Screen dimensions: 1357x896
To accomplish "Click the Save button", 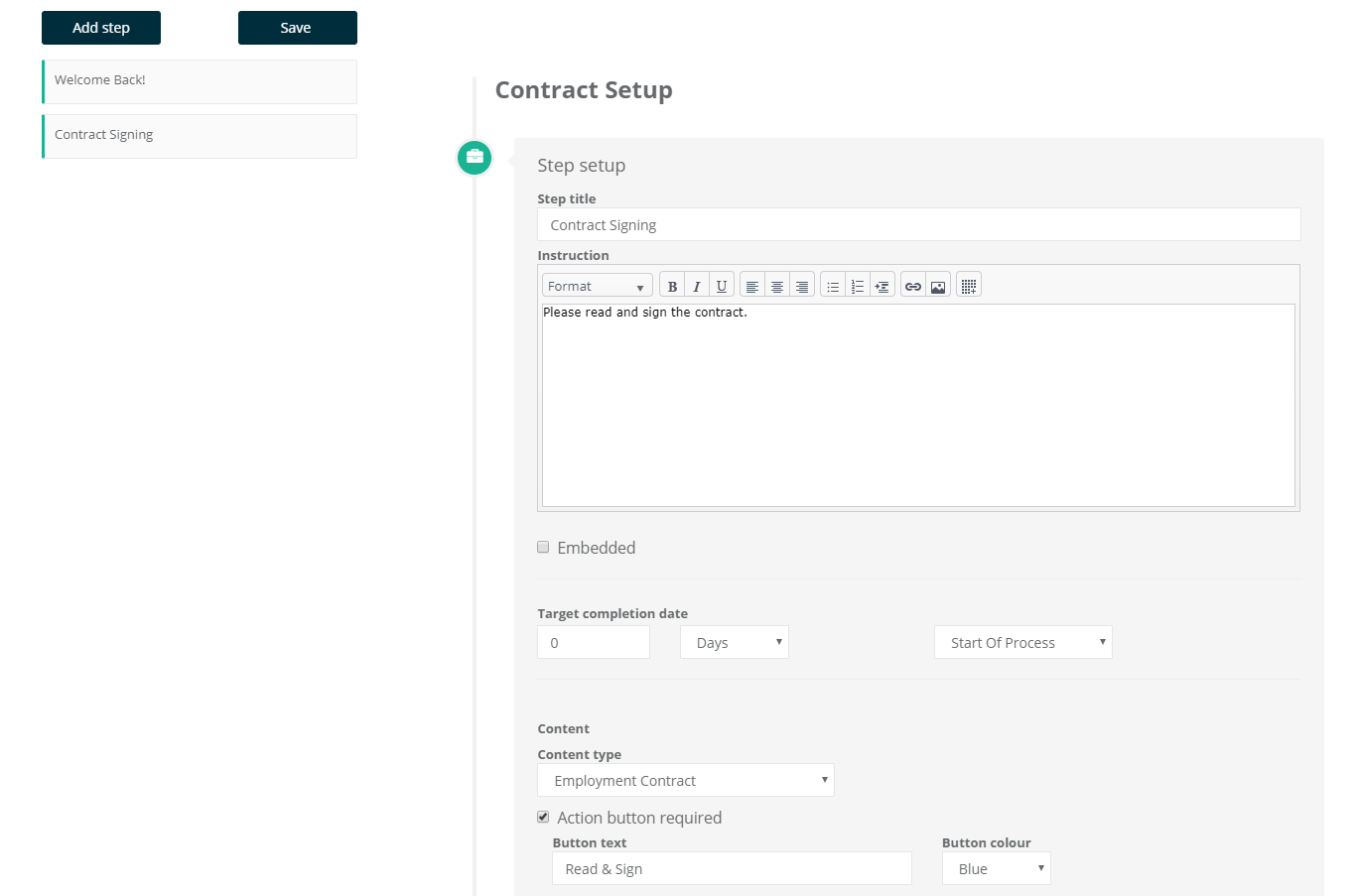I will click(x=297, y=28).
